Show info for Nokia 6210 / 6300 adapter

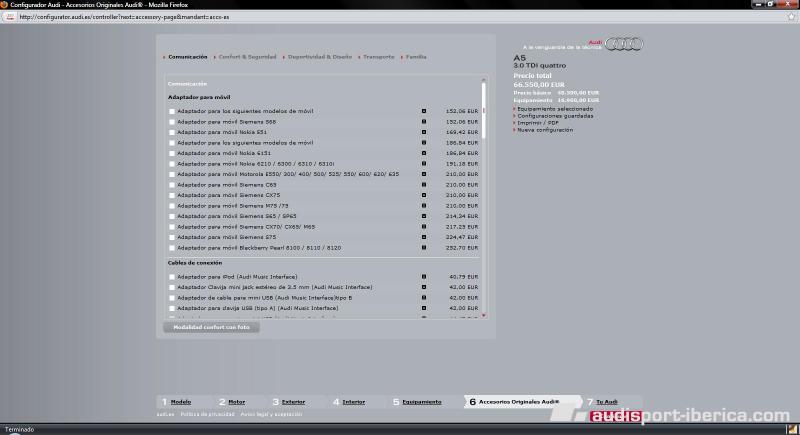[423, 164]
